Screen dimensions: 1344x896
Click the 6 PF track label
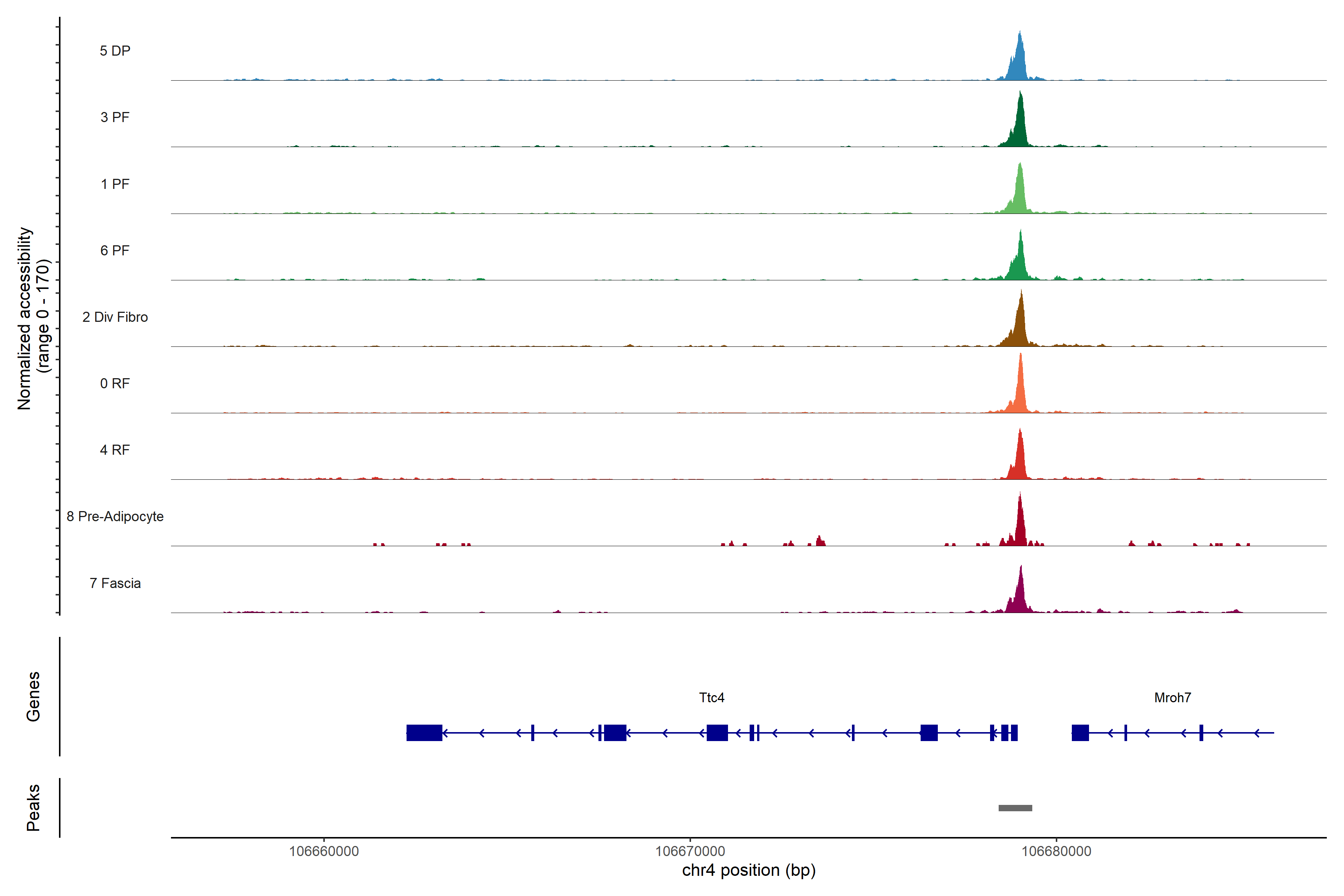[115, 251]
